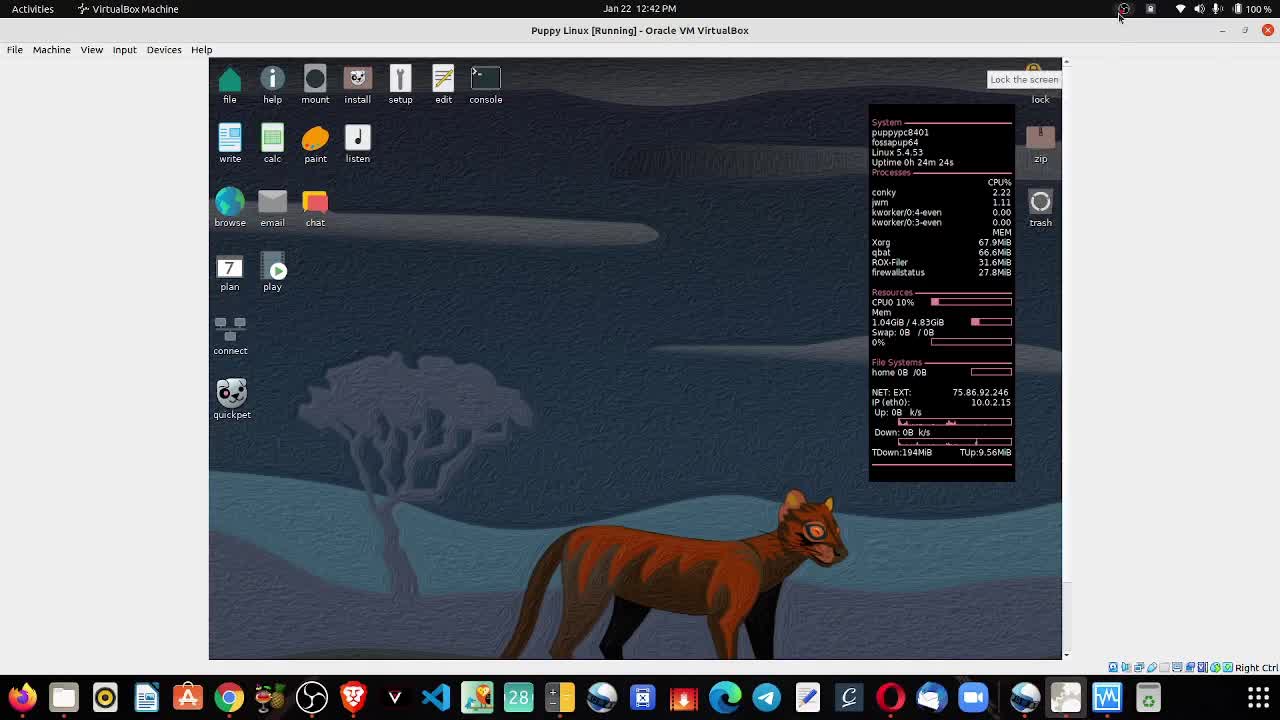Screen dimensions: 1280x720
Task: Click the volume speaker tray icon
Action: pos(1199,8)
